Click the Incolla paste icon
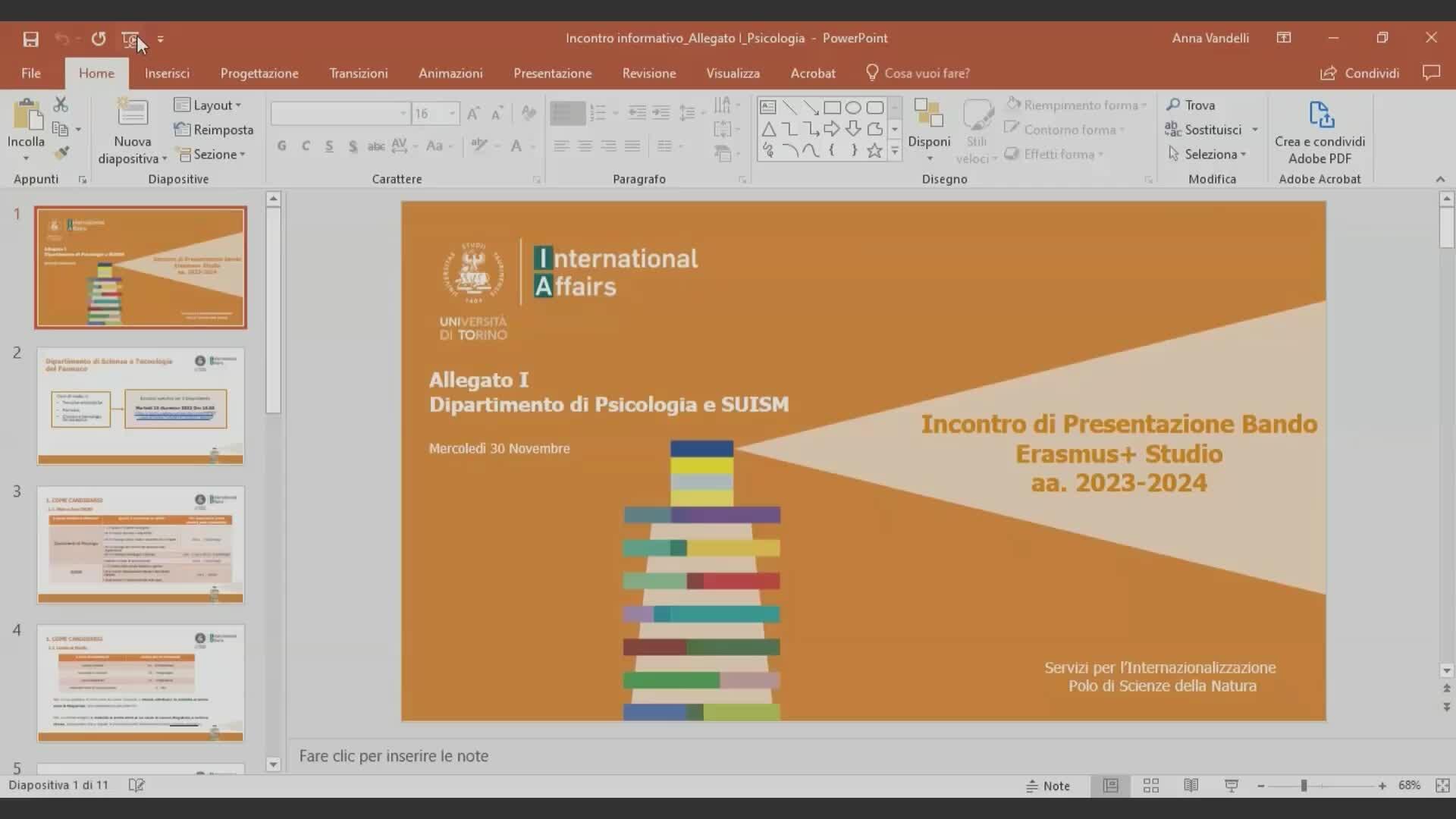This screenshot has height=819, width=1456. [x=27, y=116]
